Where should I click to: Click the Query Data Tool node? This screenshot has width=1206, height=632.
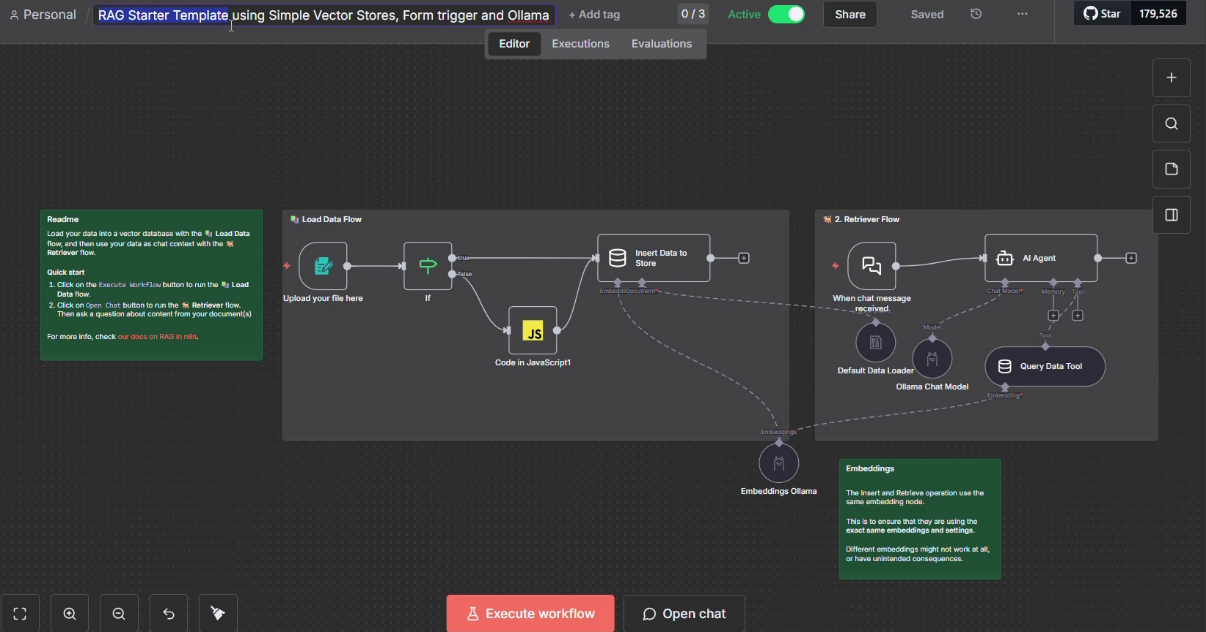point(1045,367)
